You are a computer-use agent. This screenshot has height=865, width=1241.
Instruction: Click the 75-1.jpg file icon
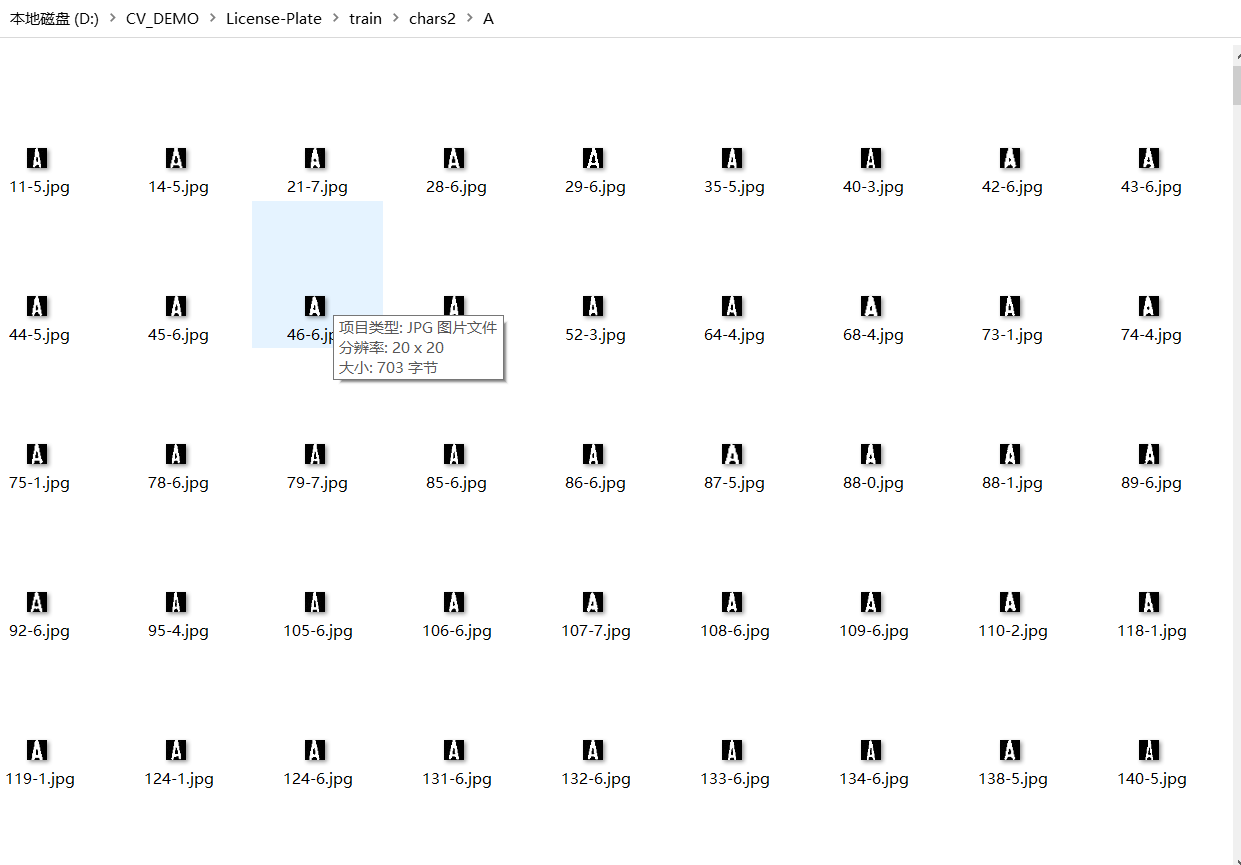coord(37,454)
